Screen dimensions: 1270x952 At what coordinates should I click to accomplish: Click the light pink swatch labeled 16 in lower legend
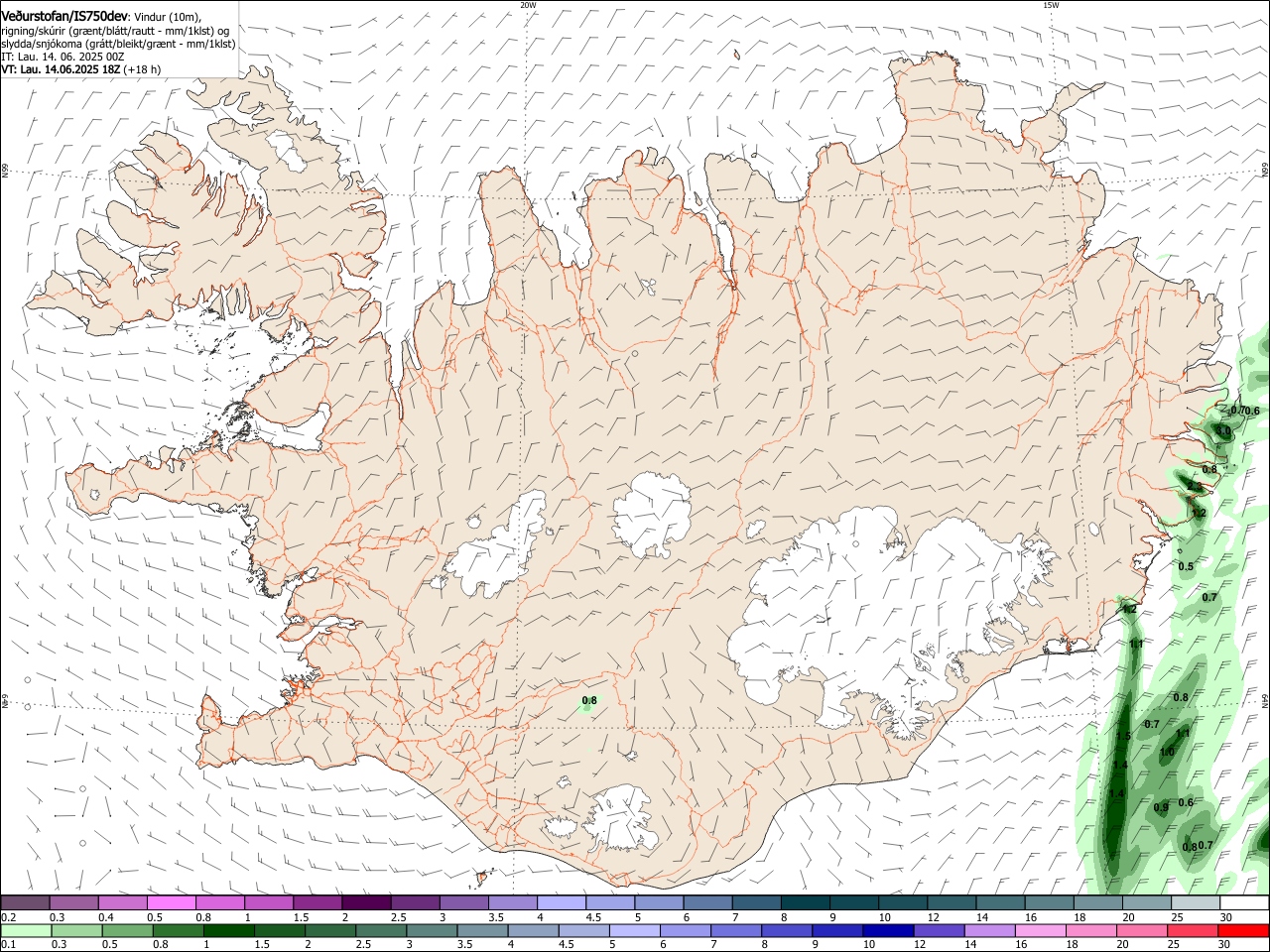tap(1039, 931)
